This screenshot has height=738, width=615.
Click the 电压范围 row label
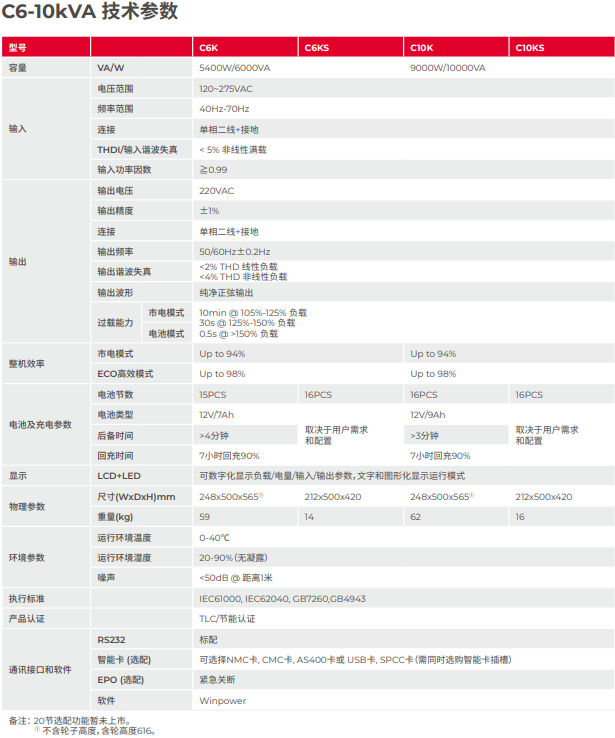pos(115,88)
